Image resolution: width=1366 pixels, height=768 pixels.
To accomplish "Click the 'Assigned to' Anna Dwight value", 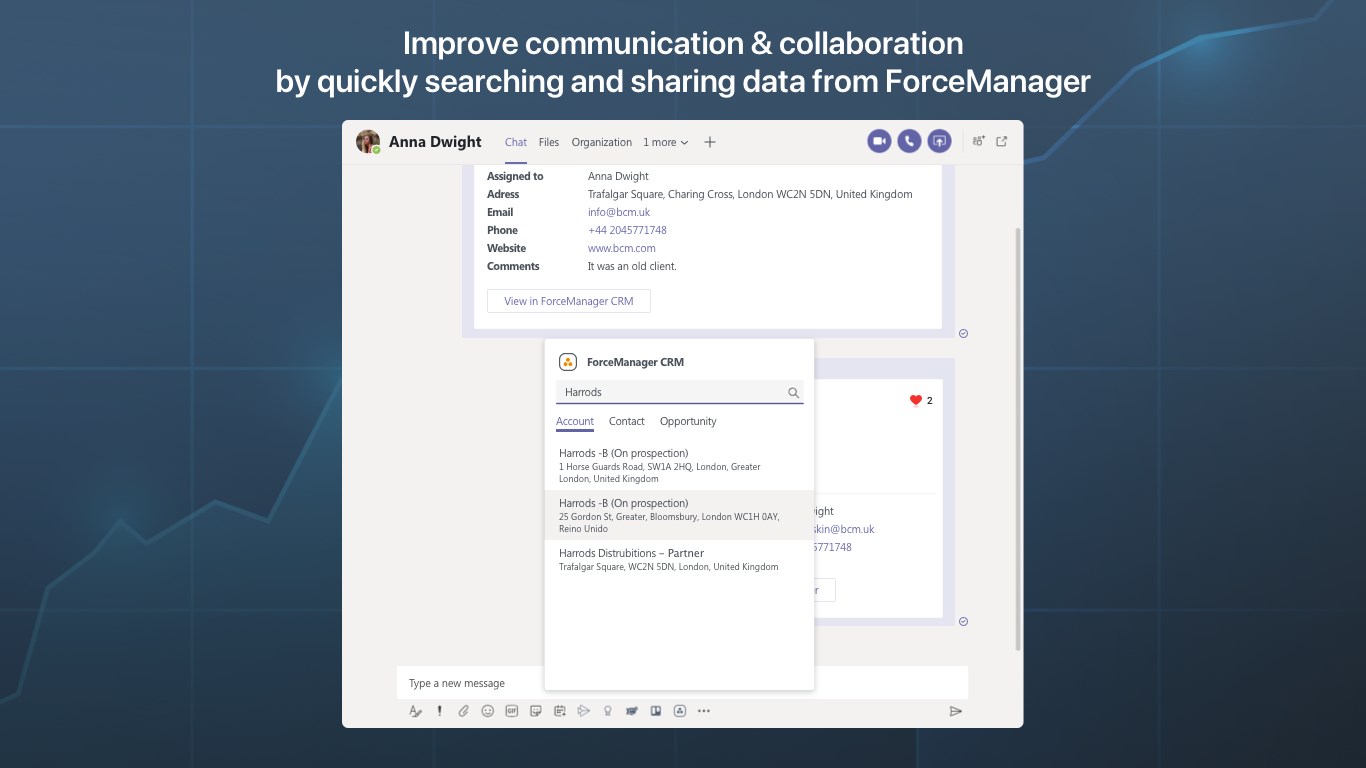I will (618, 176).
